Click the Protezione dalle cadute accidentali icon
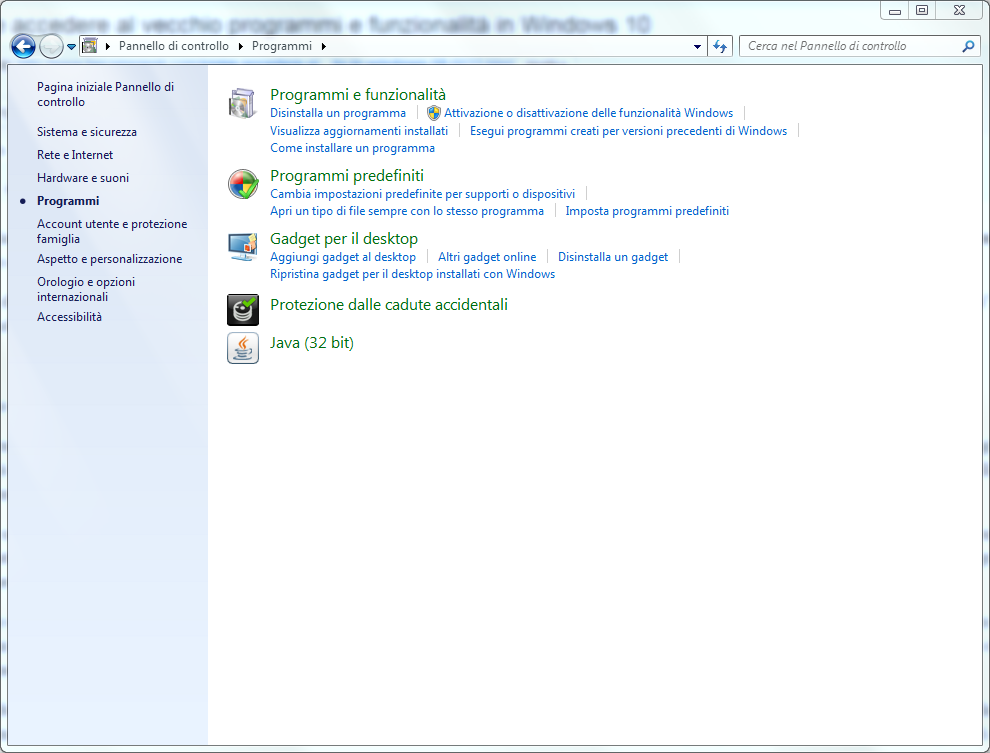 point(243,309)
